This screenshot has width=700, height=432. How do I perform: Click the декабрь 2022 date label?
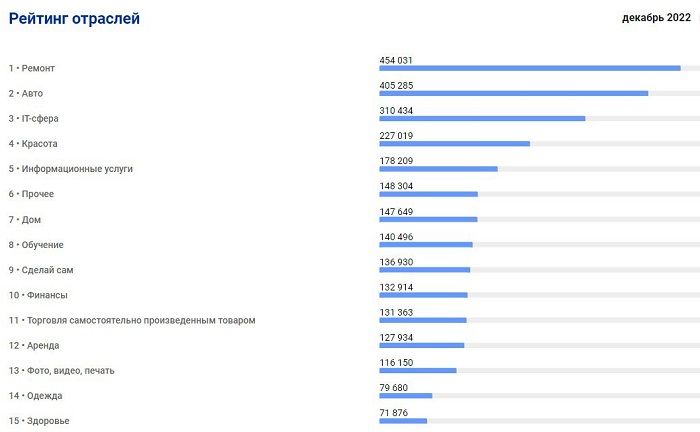click(x=656, y=18)
